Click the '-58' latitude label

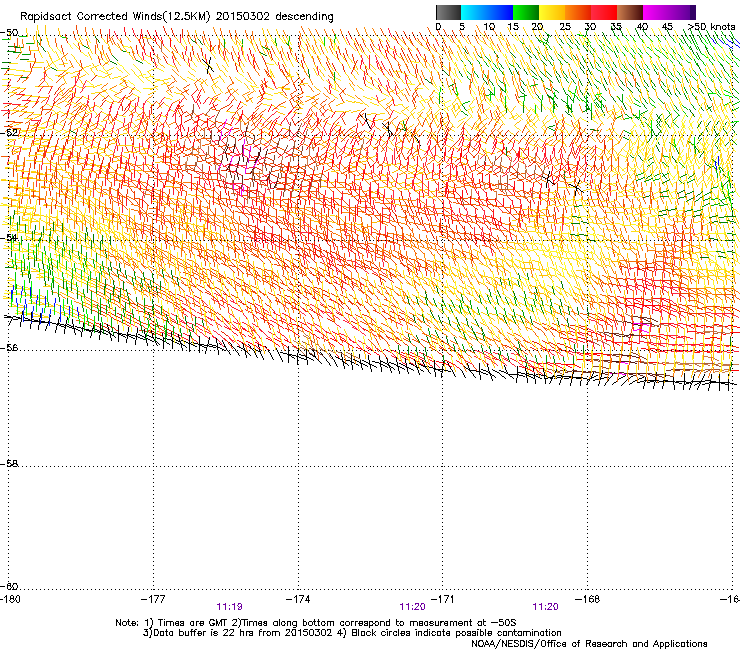coord(9,464)
